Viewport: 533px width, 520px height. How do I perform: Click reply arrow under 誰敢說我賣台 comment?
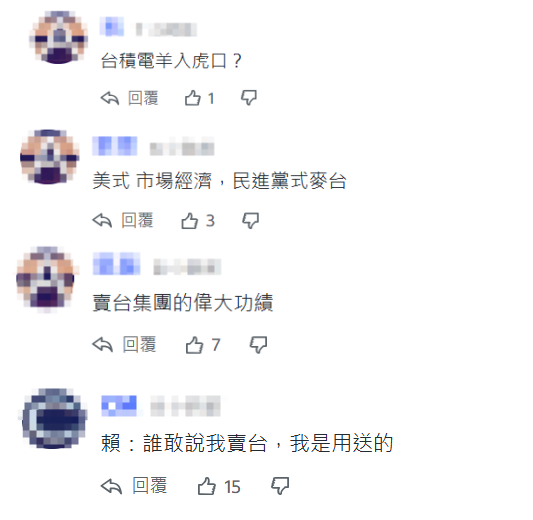coord(111,486)
